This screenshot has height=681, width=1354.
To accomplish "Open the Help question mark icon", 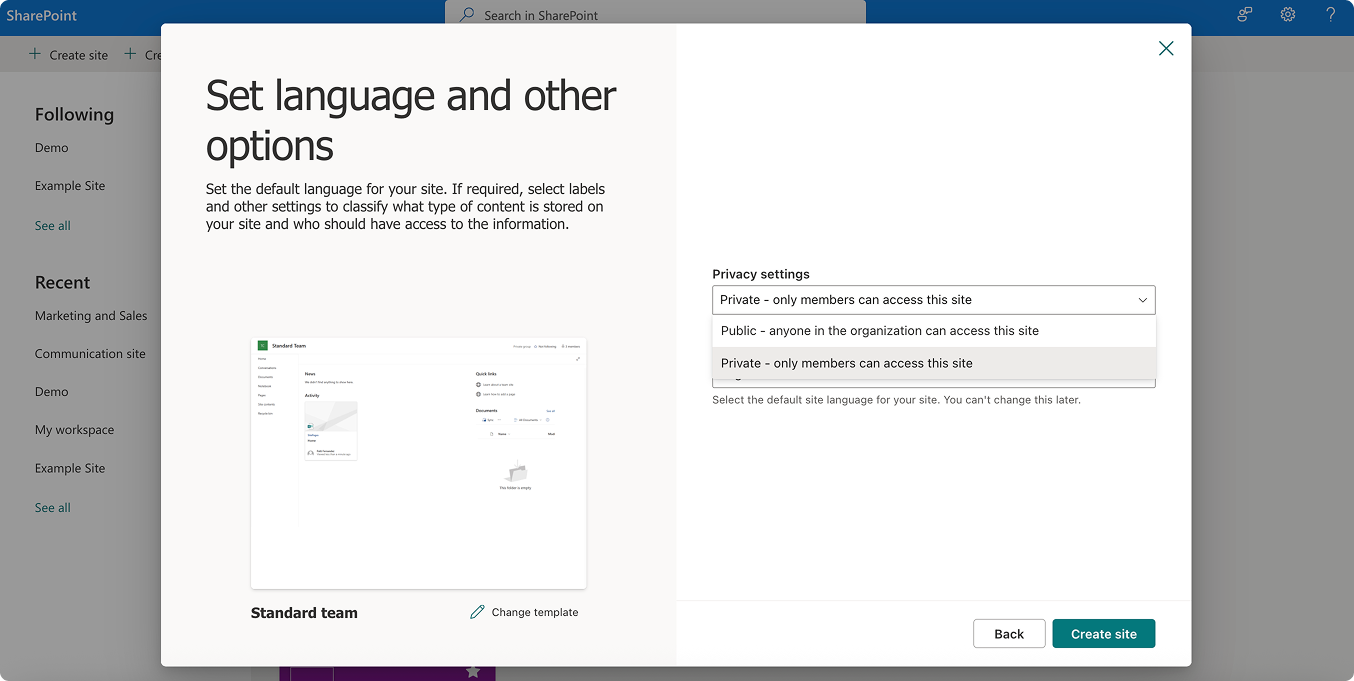I will point(1331,15).
